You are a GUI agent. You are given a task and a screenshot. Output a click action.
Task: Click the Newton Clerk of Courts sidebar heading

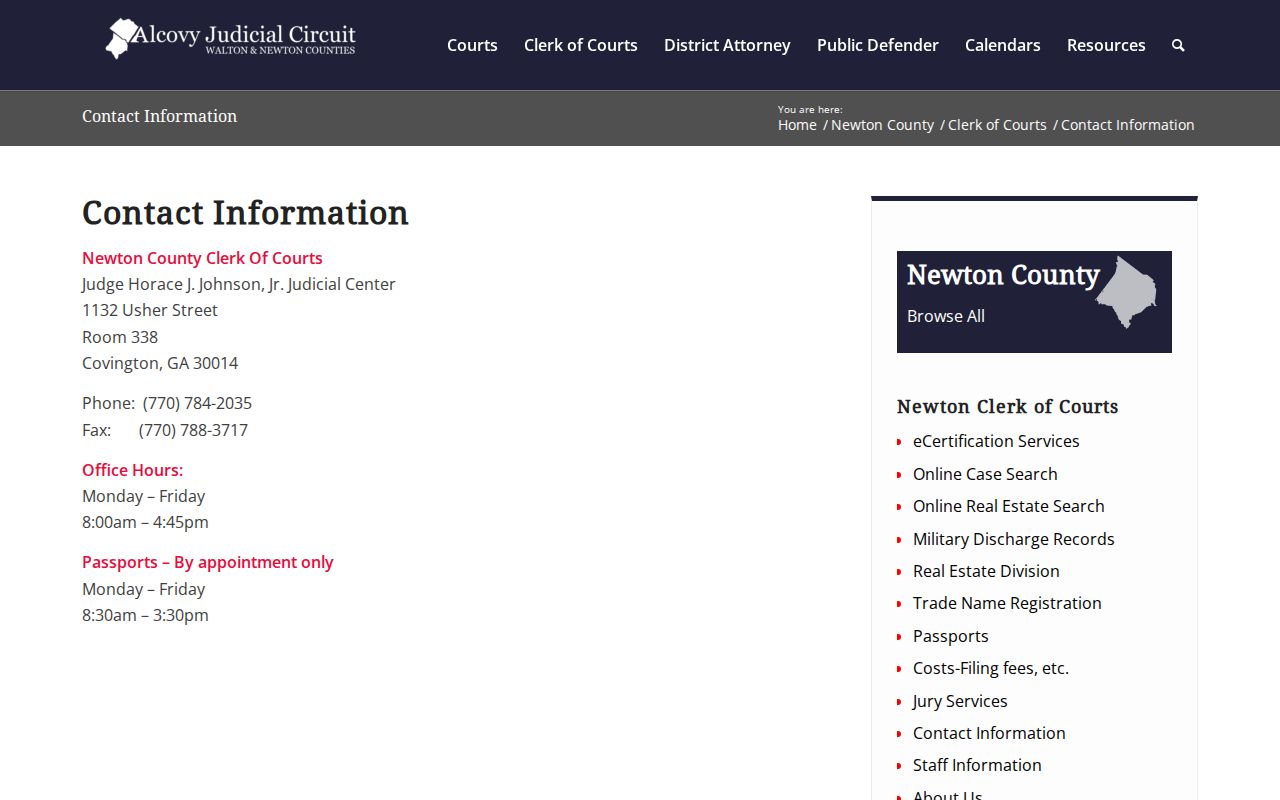point(1007,406)
